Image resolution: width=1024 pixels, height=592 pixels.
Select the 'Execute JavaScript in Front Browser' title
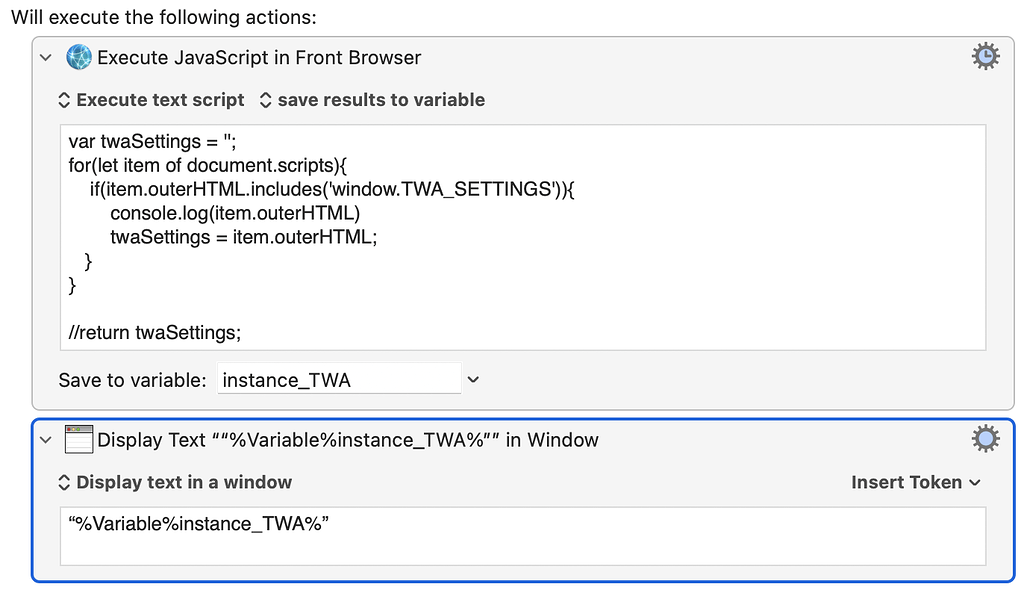coord(259,58)
